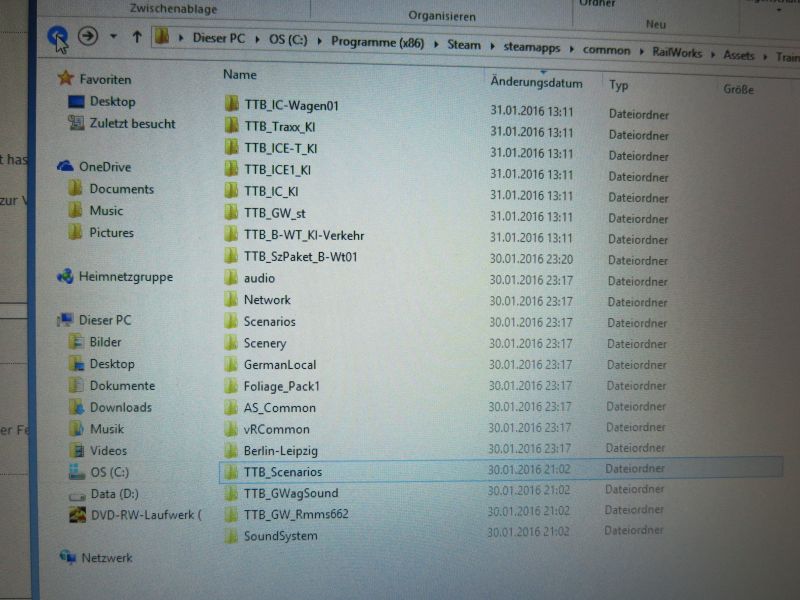800x600 pixels.
Task: Select the Foliage_Pack1 folder name
Action: coord(281,386)
